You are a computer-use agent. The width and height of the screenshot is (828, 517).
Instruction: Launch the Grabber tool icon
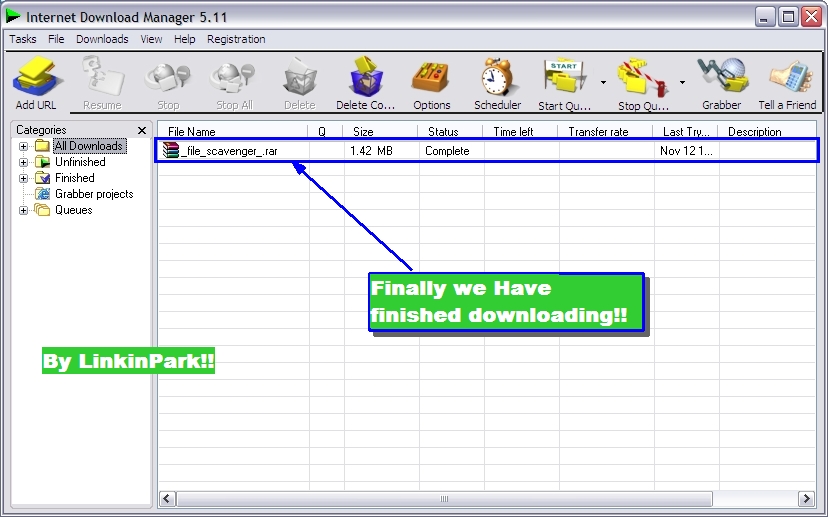click(x=722, y=77)
